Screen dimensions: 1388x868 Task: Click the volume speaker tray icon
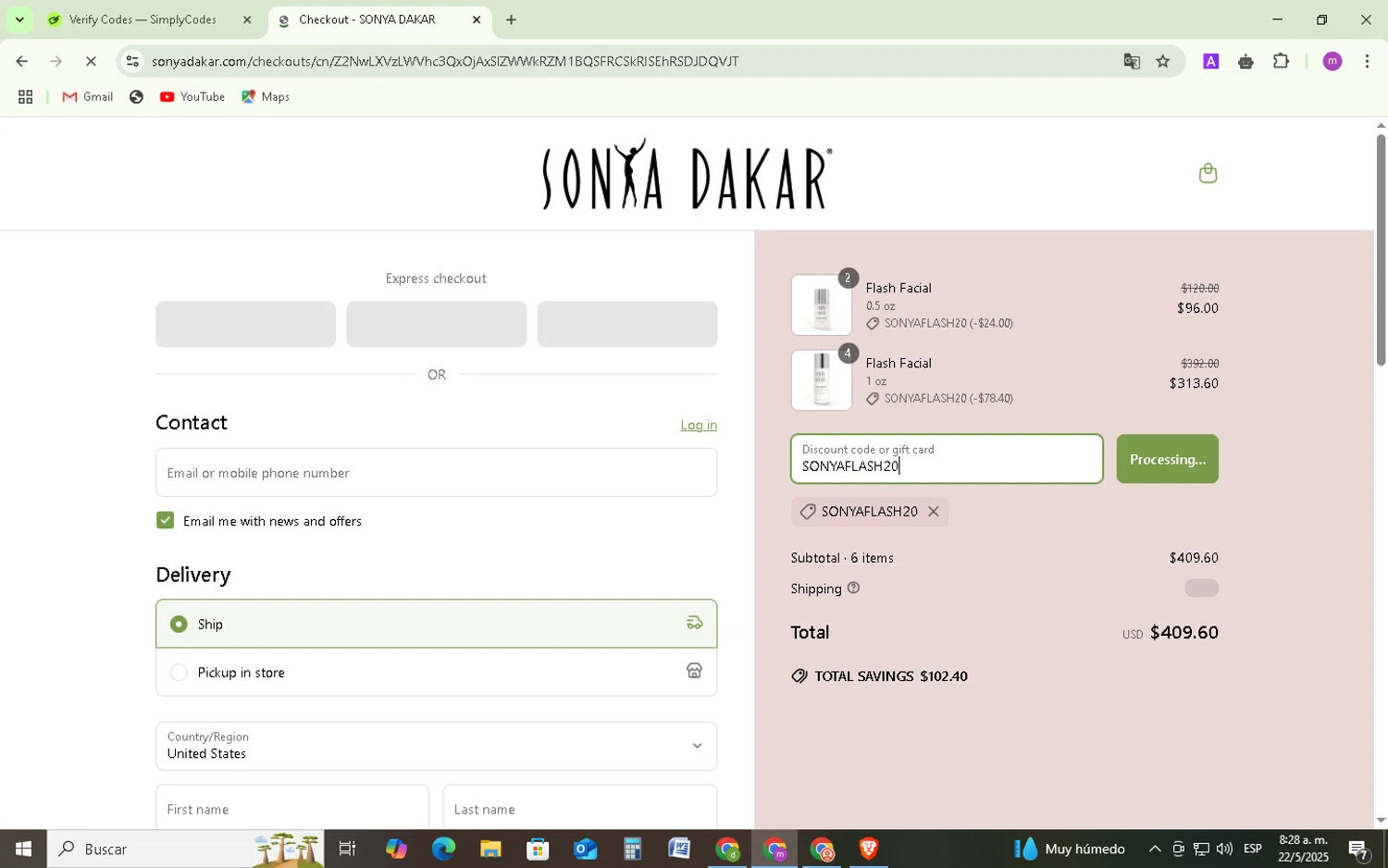[x=1224, y=849]
